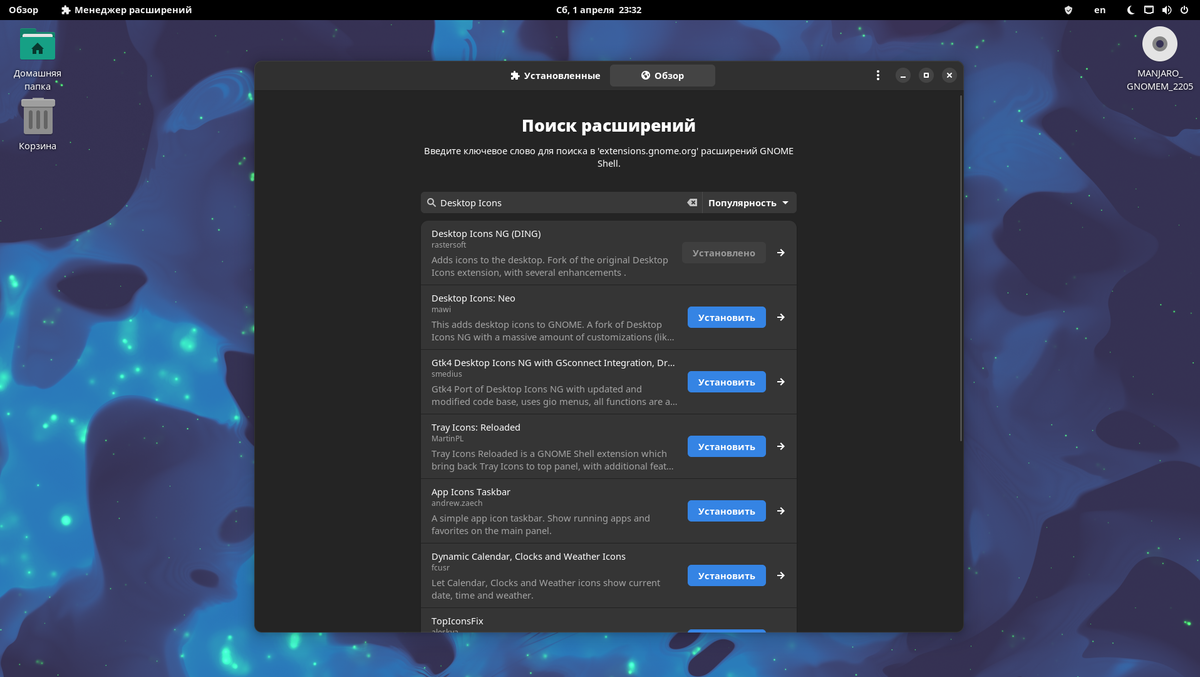
Task: Select 'App Icons Taskbar' title
Action: pyautogui.click(x=471, y=492)
